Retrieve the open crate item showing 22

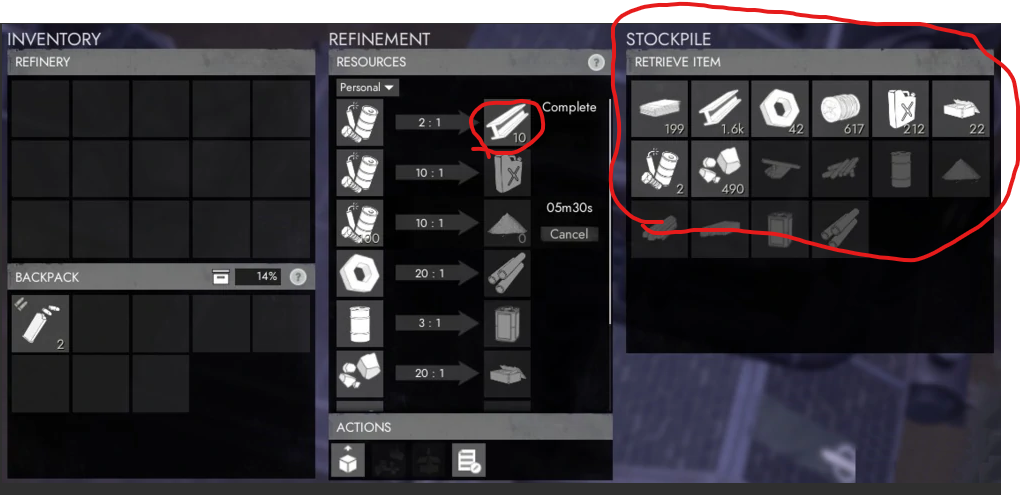click(x=960, y=109)
